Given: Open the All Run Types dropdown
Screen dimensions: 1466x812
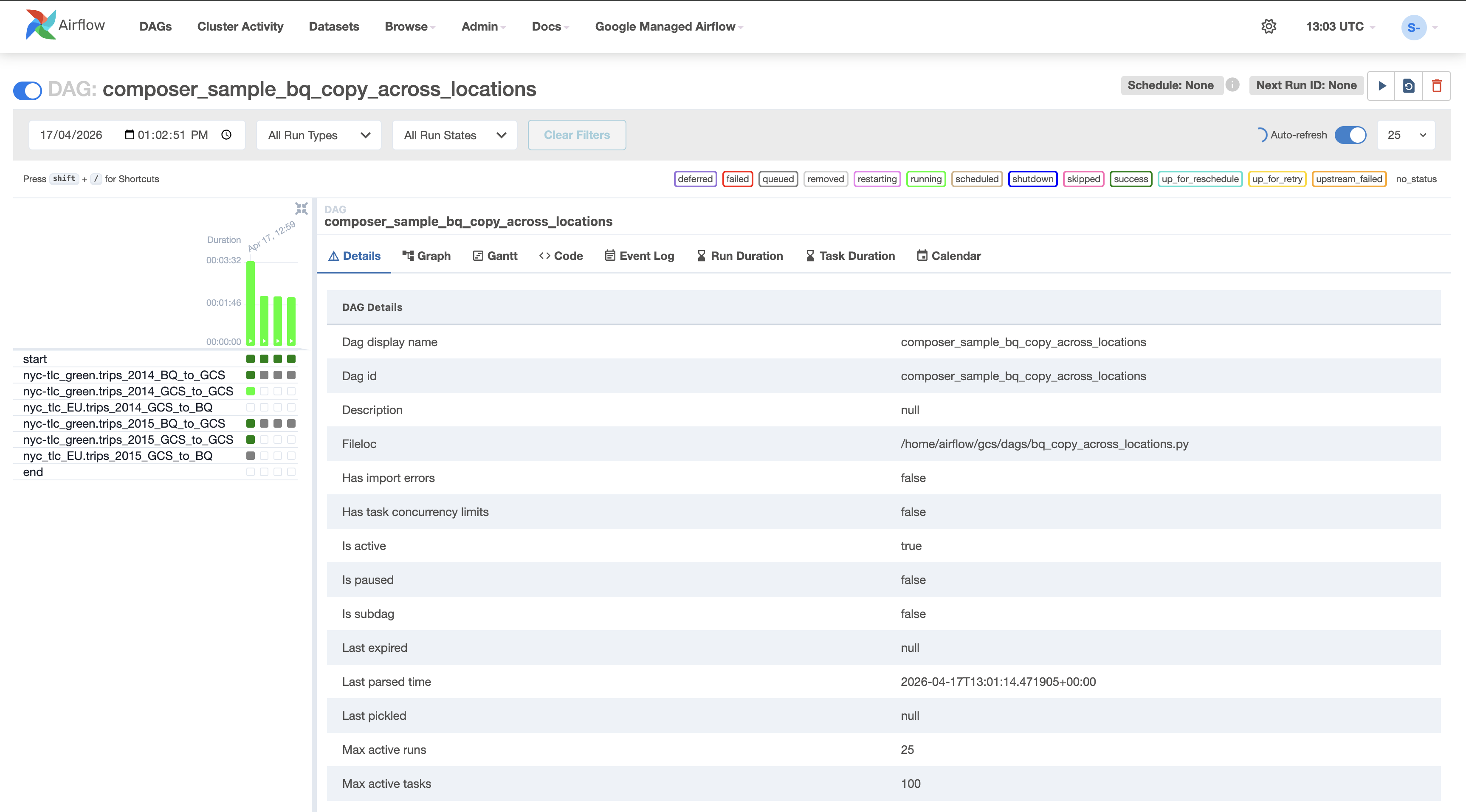Looking at the screenshot, I should 319,135.
